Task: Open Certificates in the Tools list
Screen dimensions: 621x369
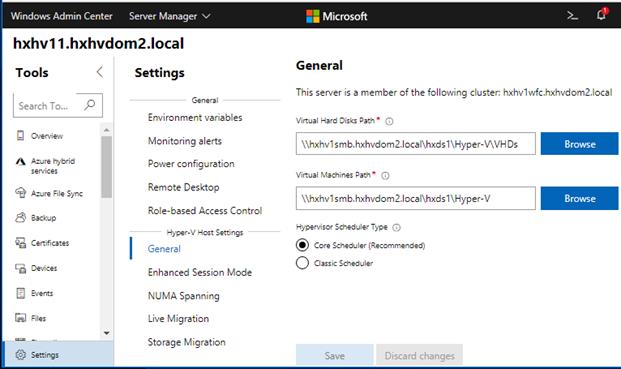Action: (50, 243)
